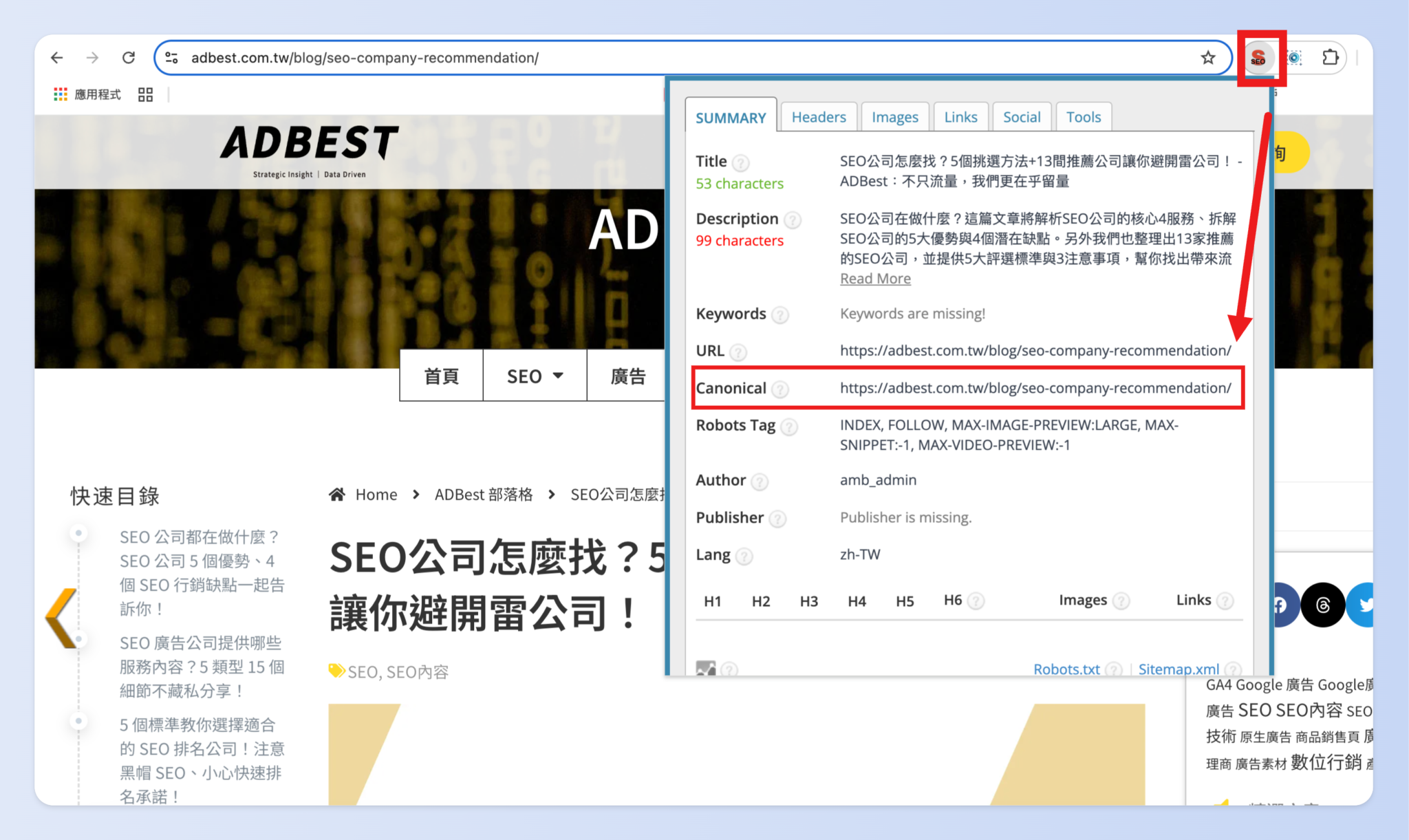Open the Robots.txt link

pyautogui.click(x=1066, y=669)
